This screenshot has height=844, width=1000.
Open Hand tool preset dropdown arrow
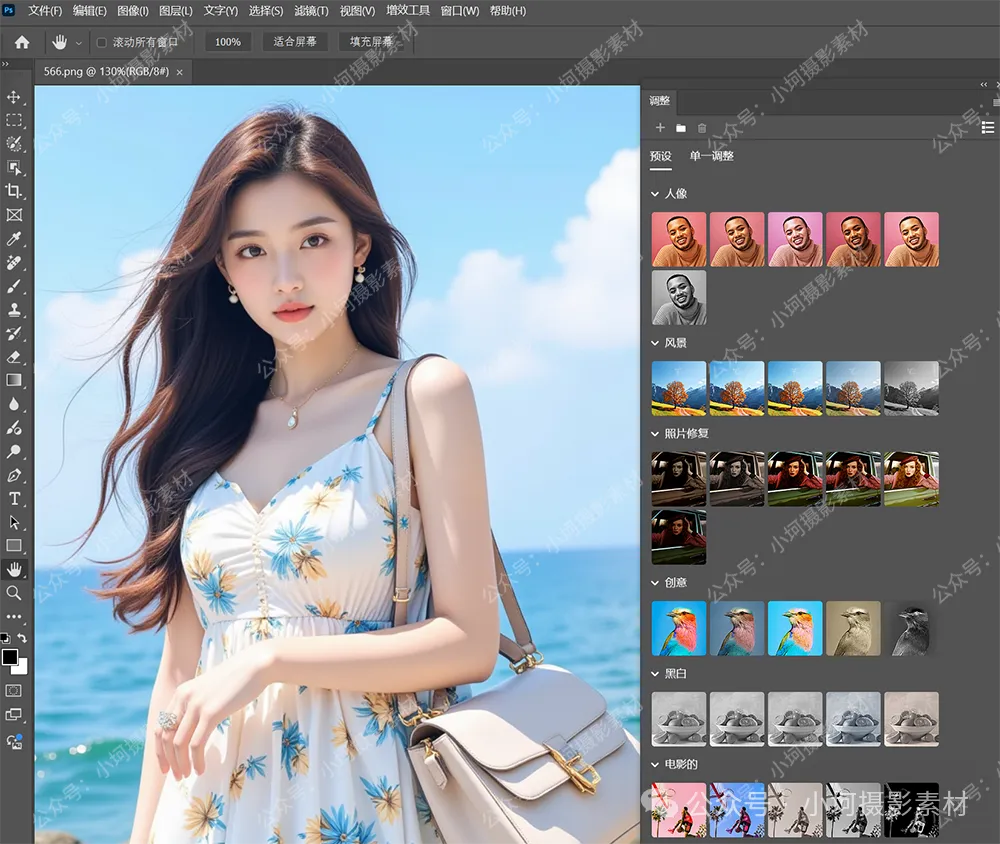coord(78,43)
